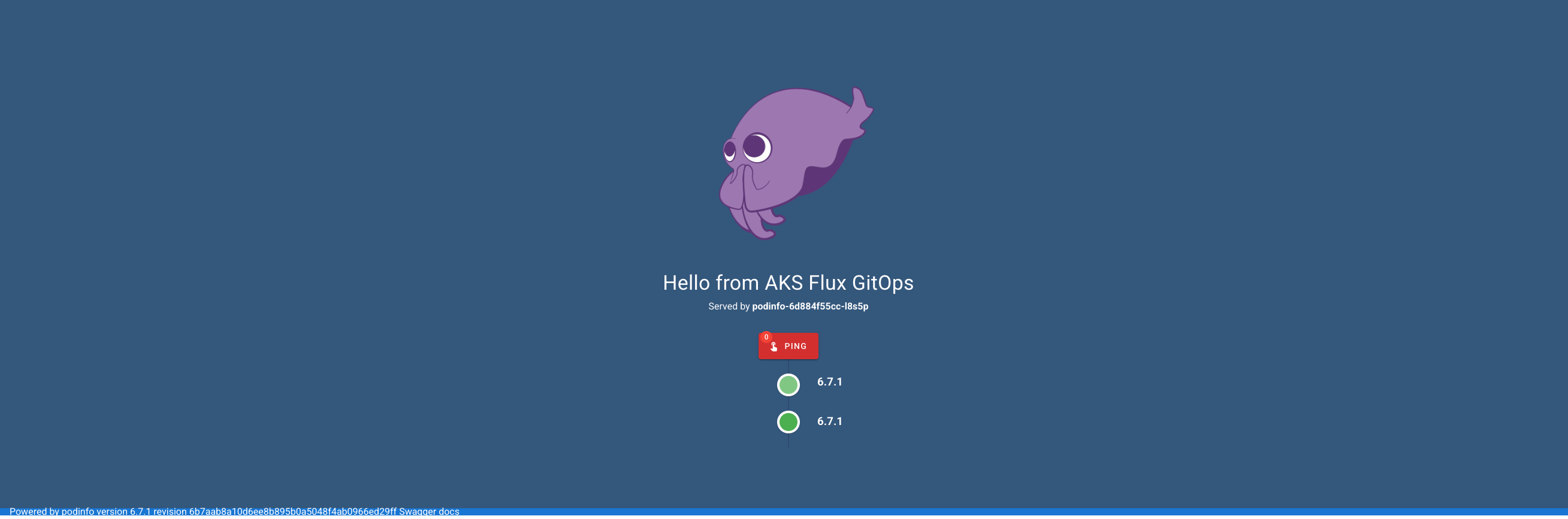Click the 'Hello from AKS Flux GitOps' heading

coord(788,283)
